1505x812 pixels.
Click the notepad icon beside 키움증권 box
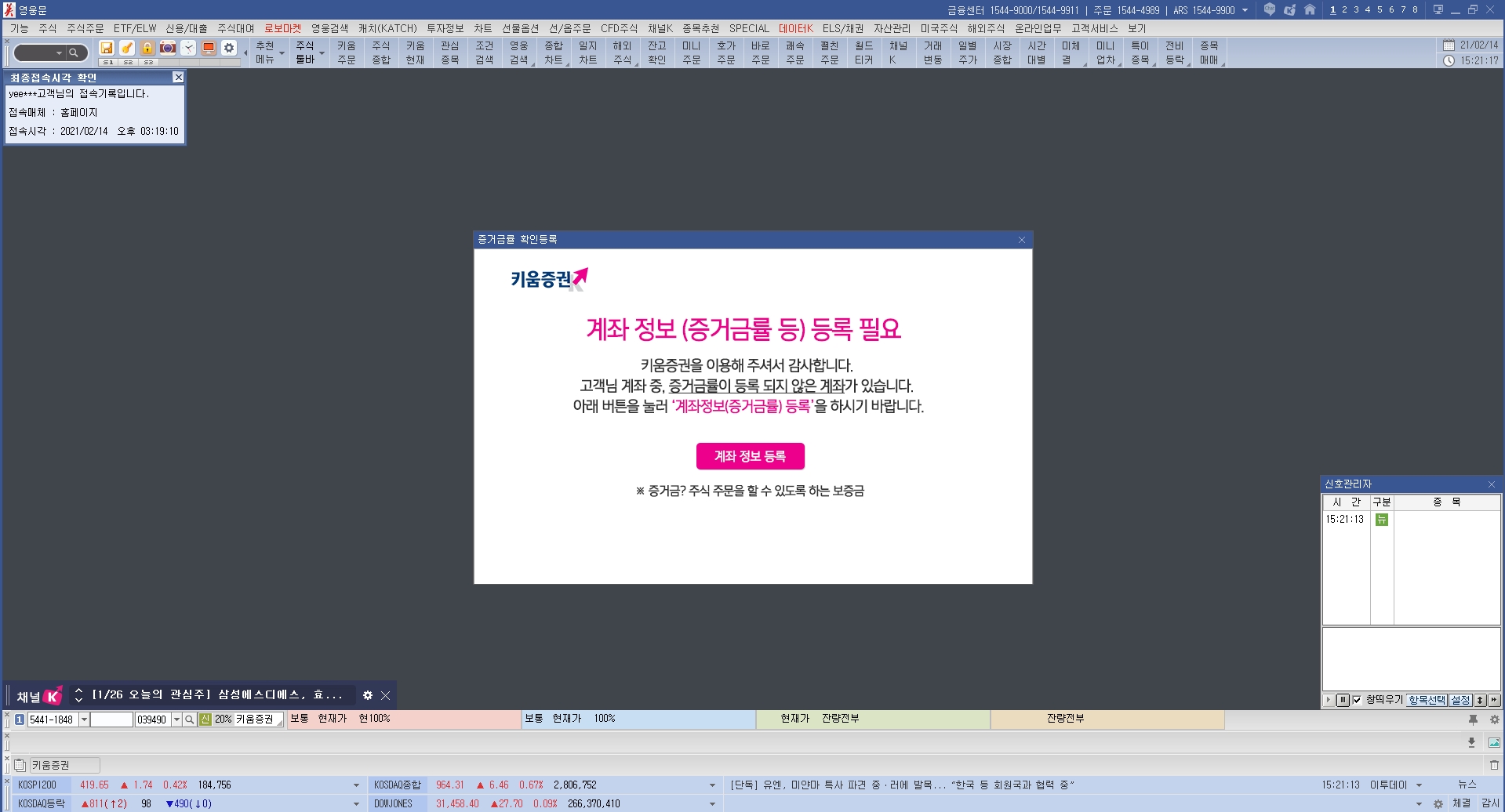click(20, 765)
